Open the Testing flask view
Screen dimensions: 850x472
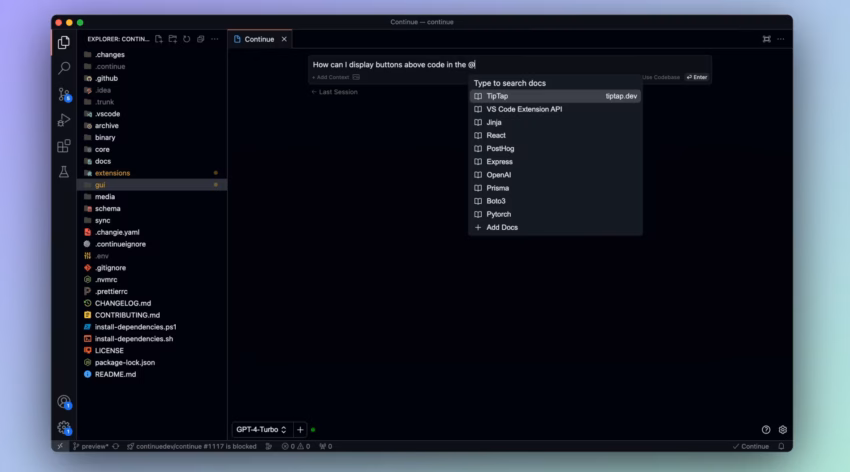pos(64,172)
